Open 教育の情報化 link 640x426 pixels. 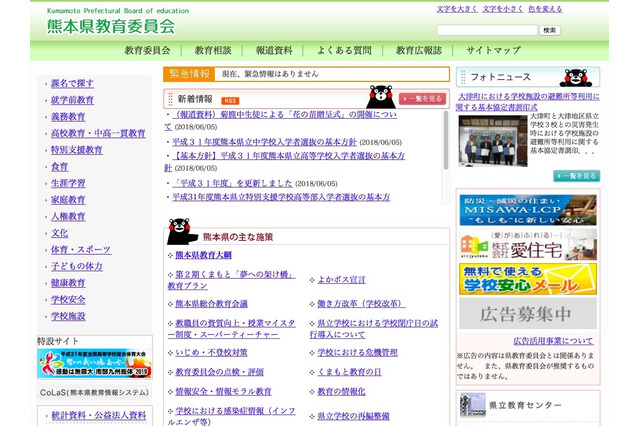[x=341, y=392]
